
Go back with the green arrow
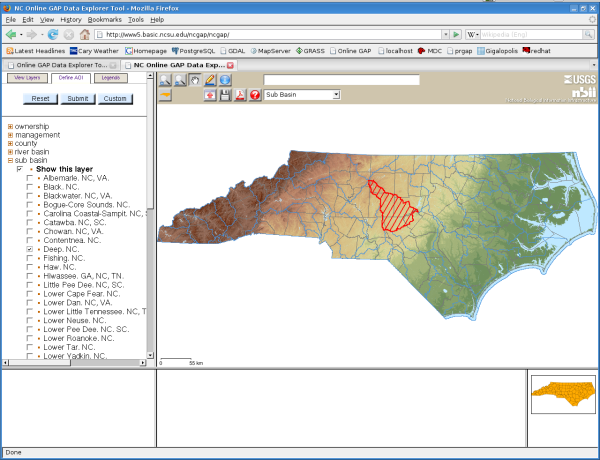coord(11,35)
